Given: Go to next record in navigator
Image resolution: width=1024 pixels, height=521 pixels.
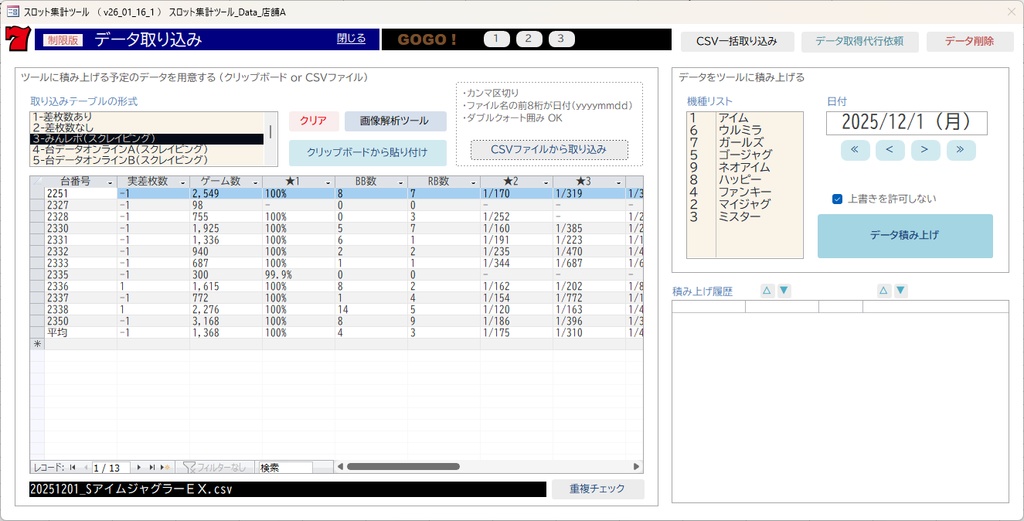Looking at the screenshot, I should coord(139,467).
